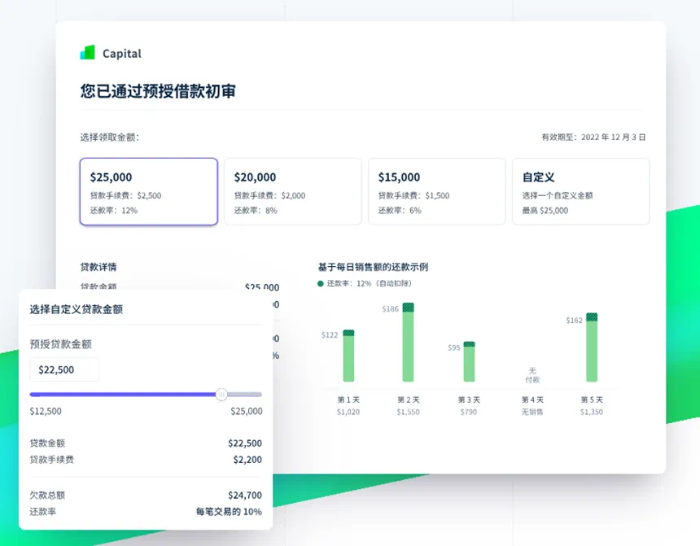This screenshot has width=700, height=546.
Task: Click the 还款率: 6% text in $15,000 card
Action: [x=400, y=210]
